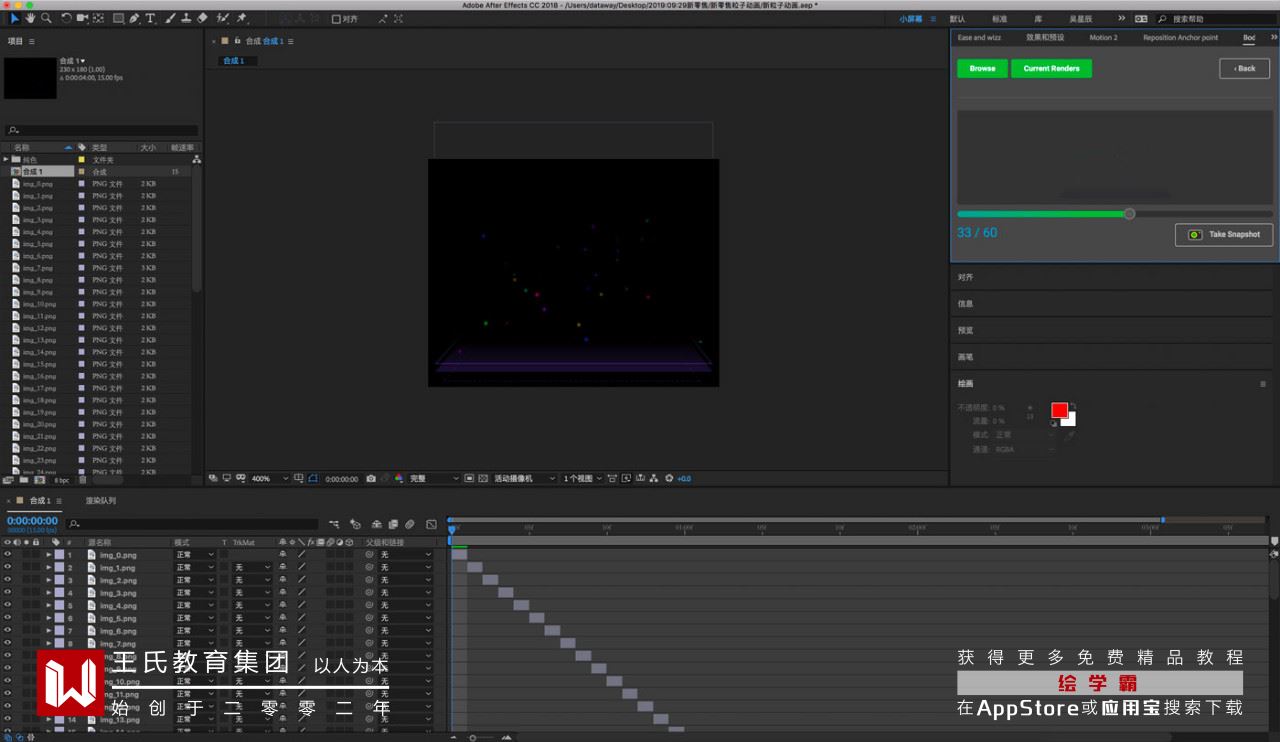
Task: Click the Take Snapshot button
Action: [1225, 234]
